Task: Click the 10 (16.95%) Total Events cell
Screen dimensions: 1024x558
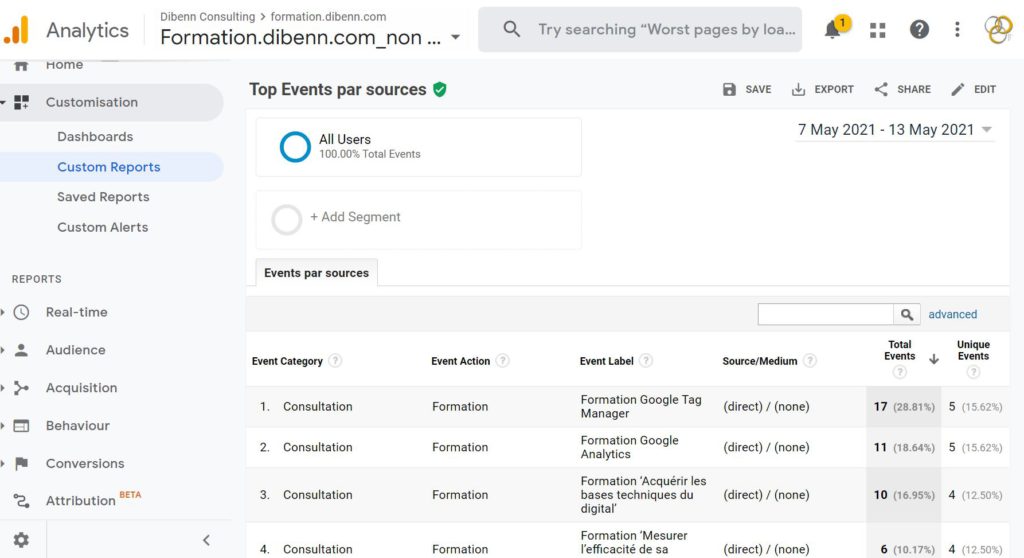Action: point(904,495)
